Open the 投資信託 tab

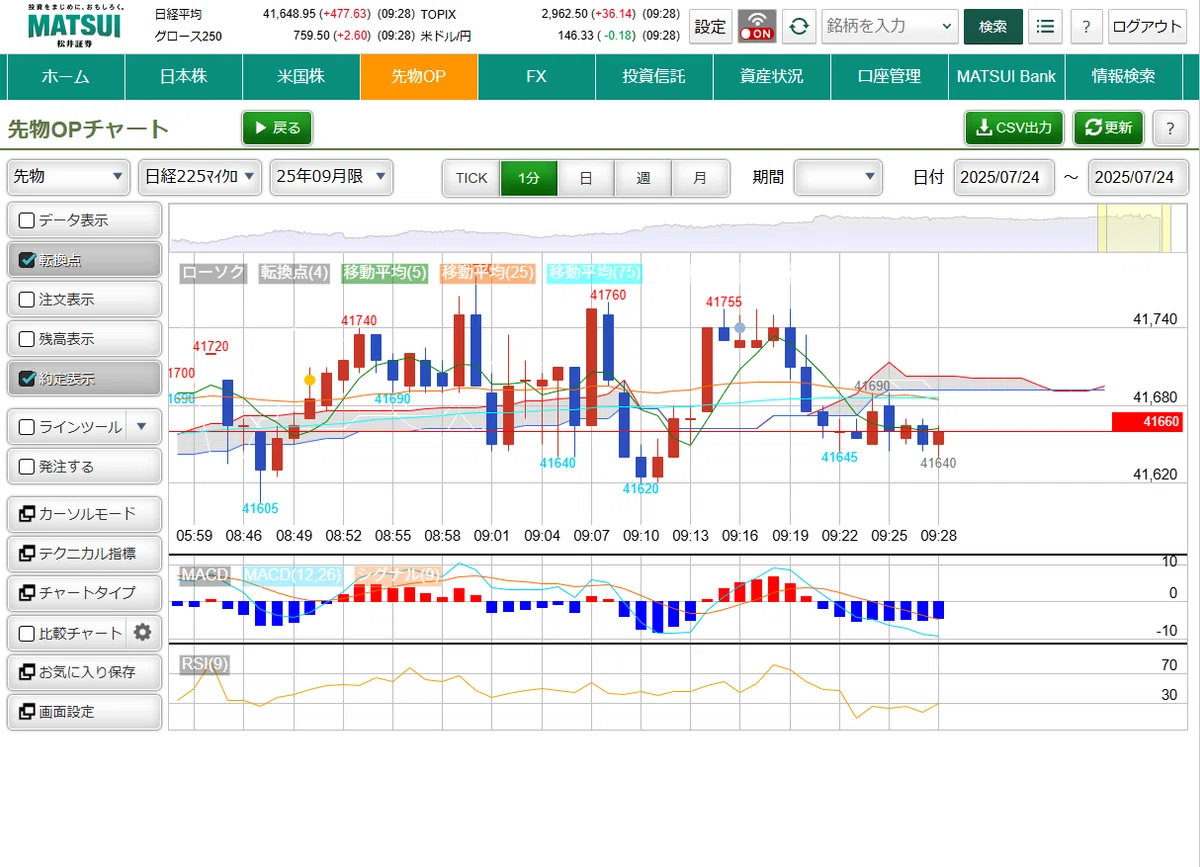coord(654,76)
